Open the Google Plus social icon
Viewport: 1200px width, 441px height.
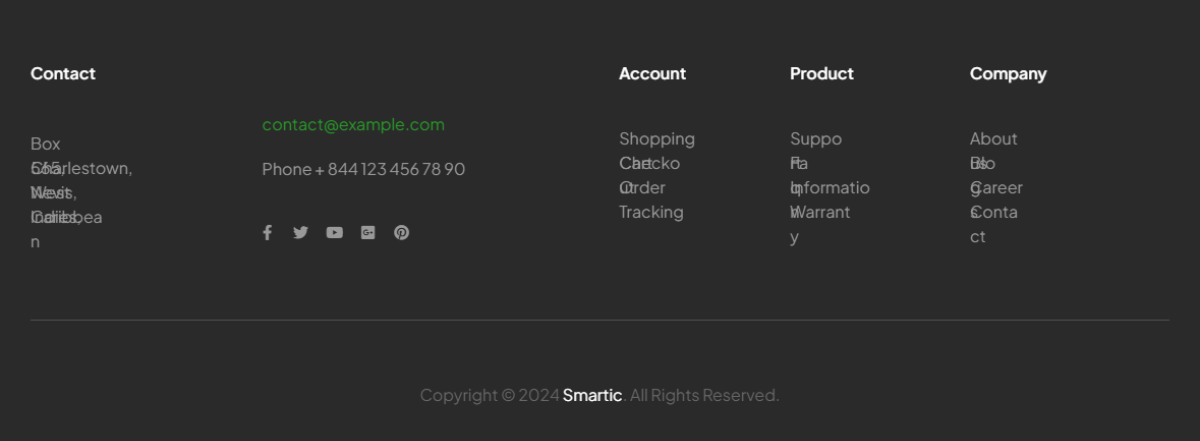point(368,232)
